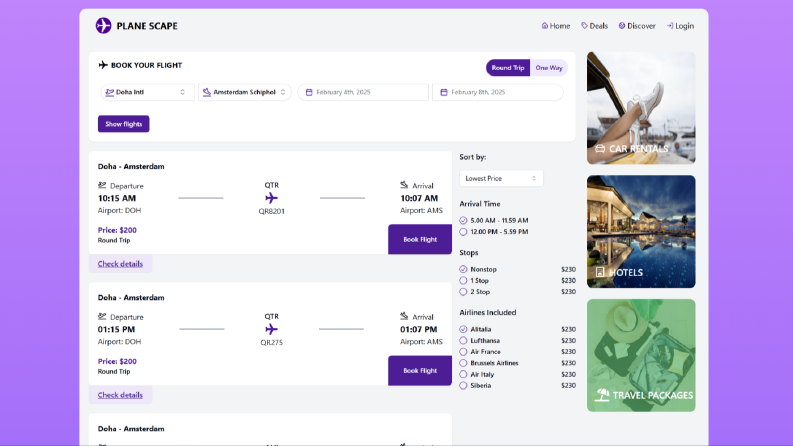Open the Car Rentals image card
The width and height of the screenshot is (793, 446).
pos(641,108)
